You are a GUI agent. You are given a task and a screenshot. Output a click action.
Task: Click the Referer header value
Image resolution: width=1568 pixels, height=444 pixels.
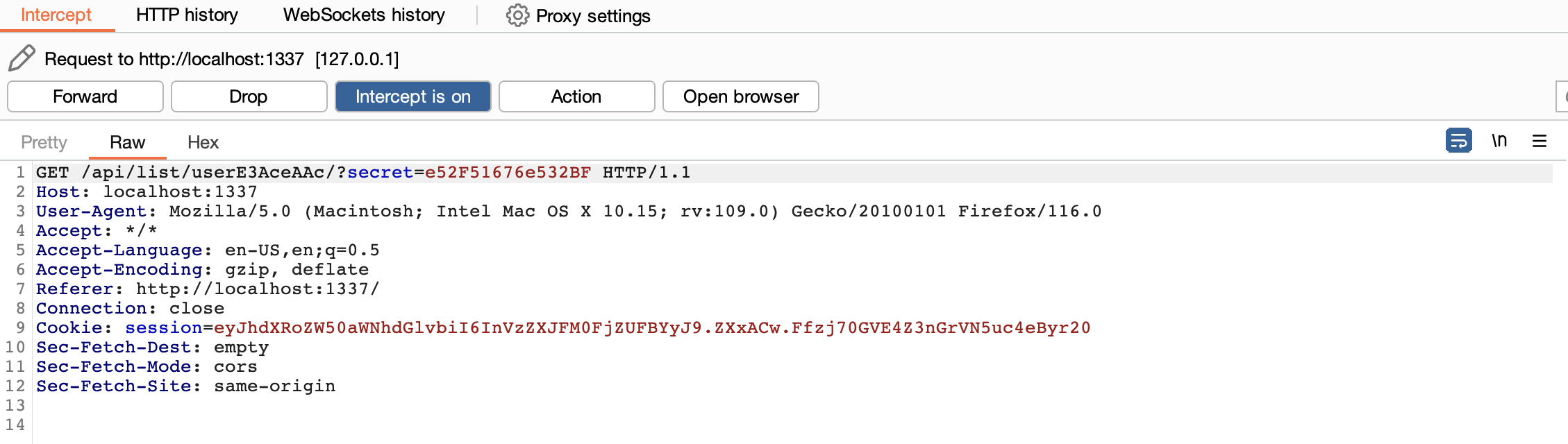pyautogui.click(x=258, y=289)
